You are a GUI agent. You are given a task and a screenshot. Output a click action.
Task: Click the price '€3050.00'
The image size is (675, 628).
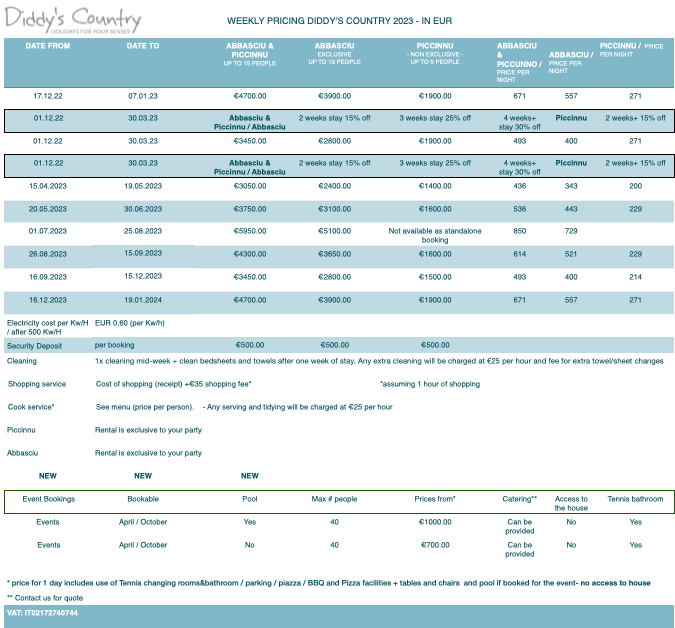click(x=250, y=186)
